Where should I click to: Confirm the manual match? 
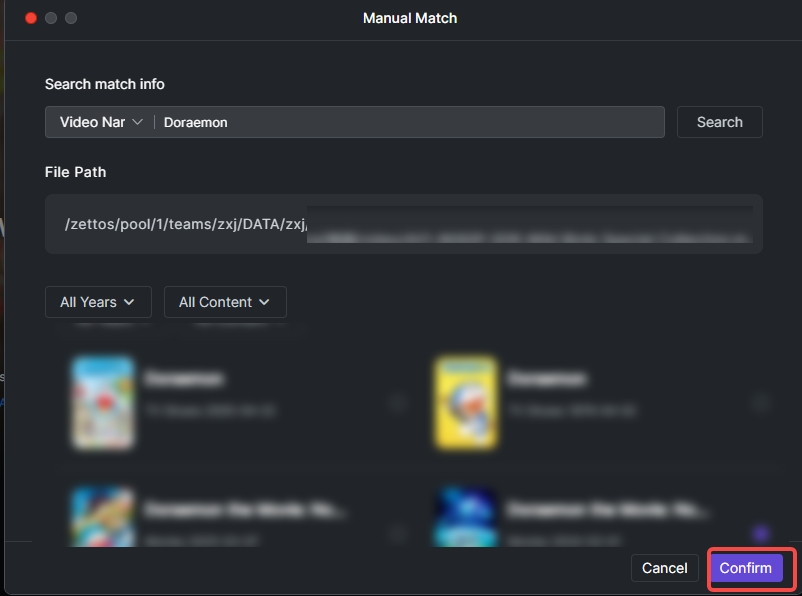(746, 568)
